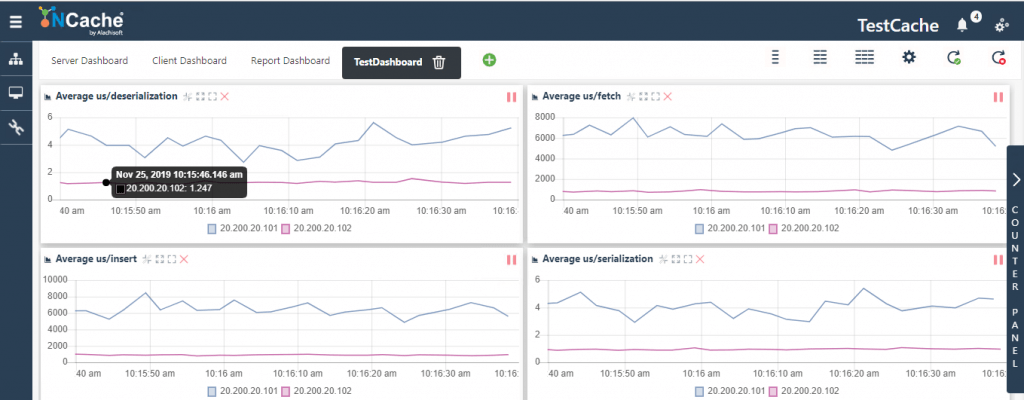Image resolution: width=1024 pixels, height=400 pixels.
Task: Click the monitor icon in sidebar
Action: pyautogui.click(x=15, y=93)
